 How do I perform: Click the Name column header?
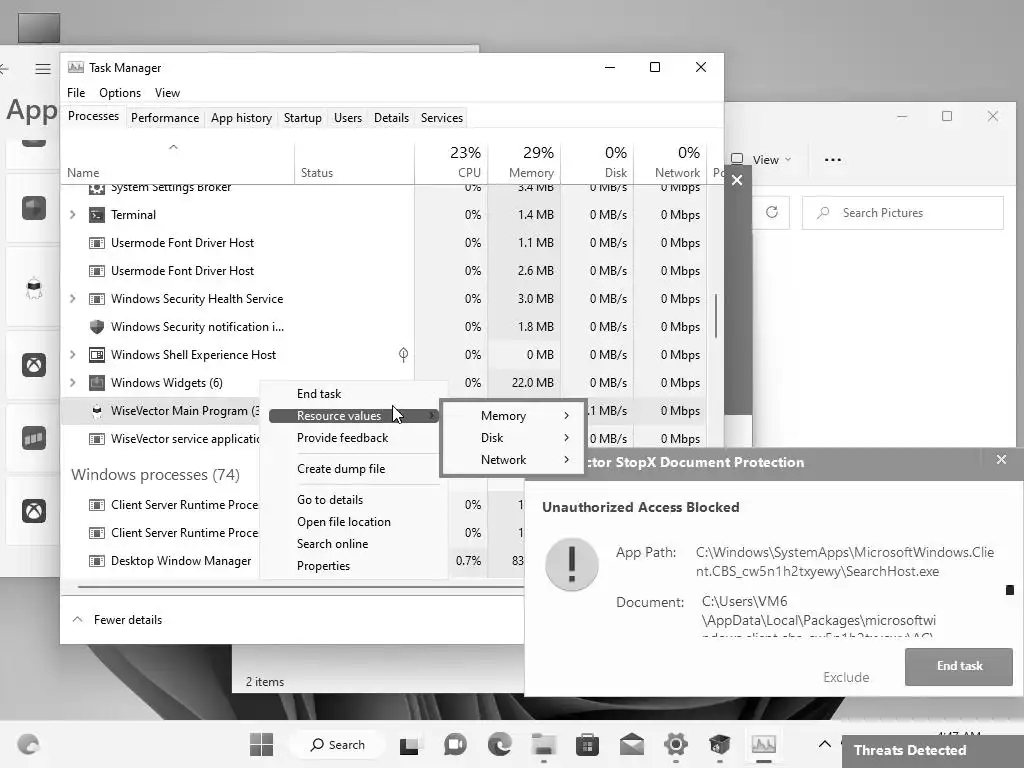(177, 161)
